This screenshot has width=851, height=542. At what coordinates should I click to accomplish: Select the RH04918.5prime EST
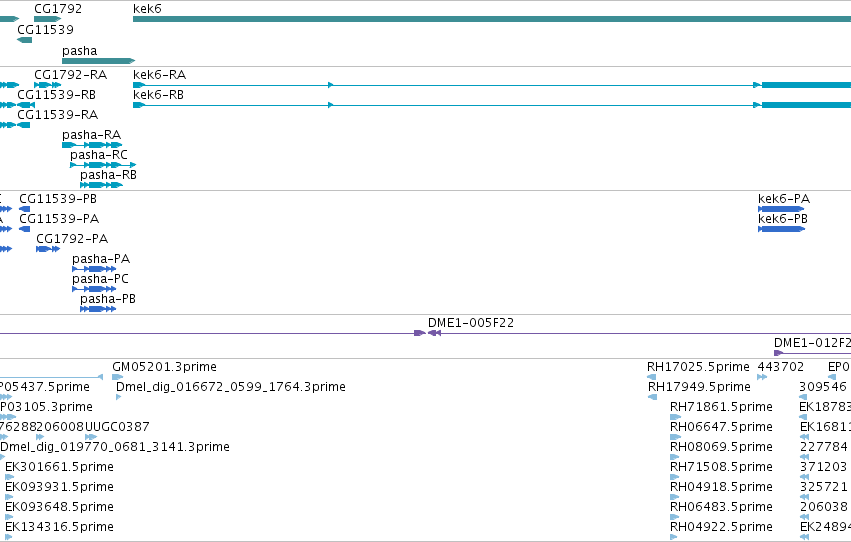[x=675, y=497]
